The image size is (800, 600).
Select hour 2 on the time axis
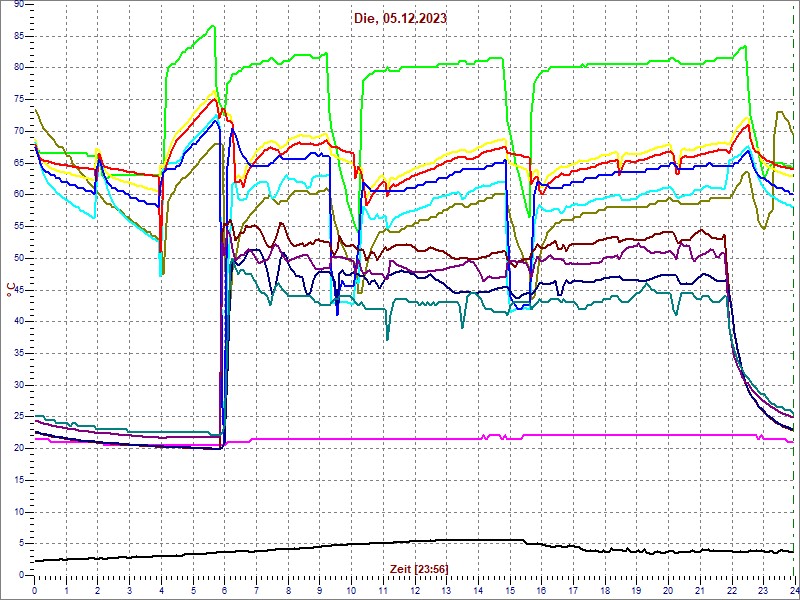[x=98, y=591]
